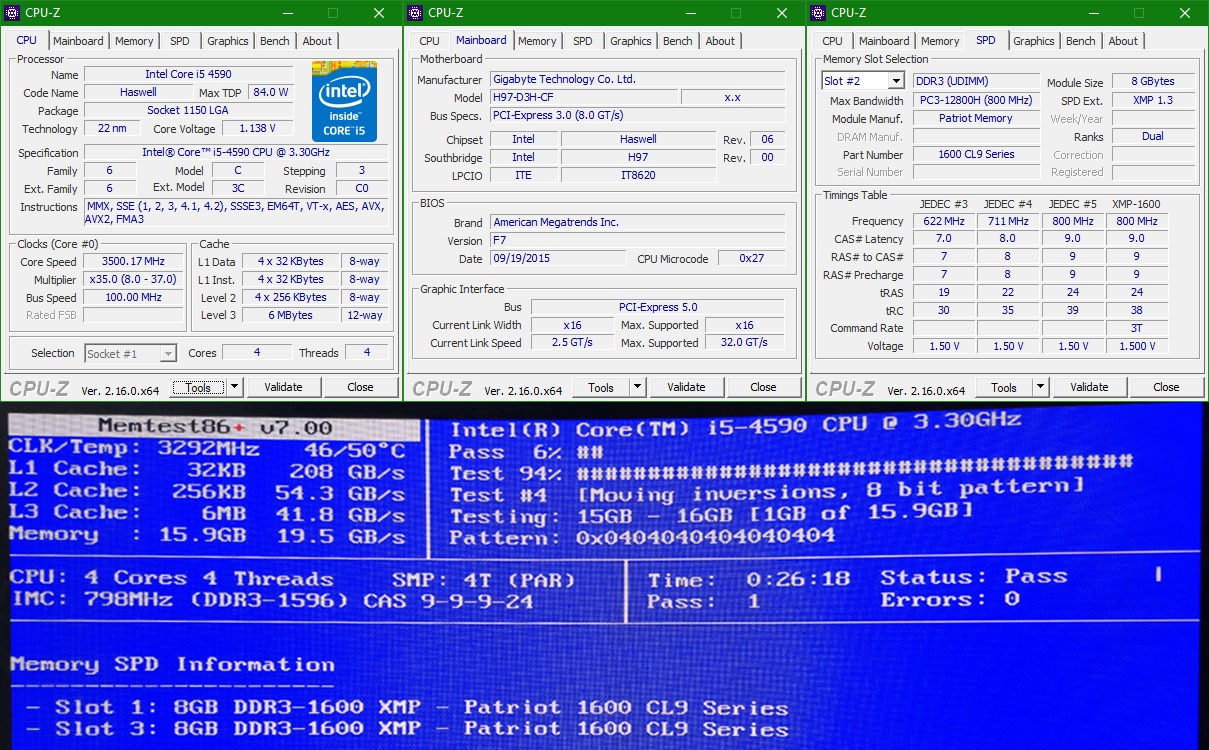Viewport: 1209px width, 750px height.
Task: Select the Graphics tab in the rightmost window
Action: pos(1033,41)
